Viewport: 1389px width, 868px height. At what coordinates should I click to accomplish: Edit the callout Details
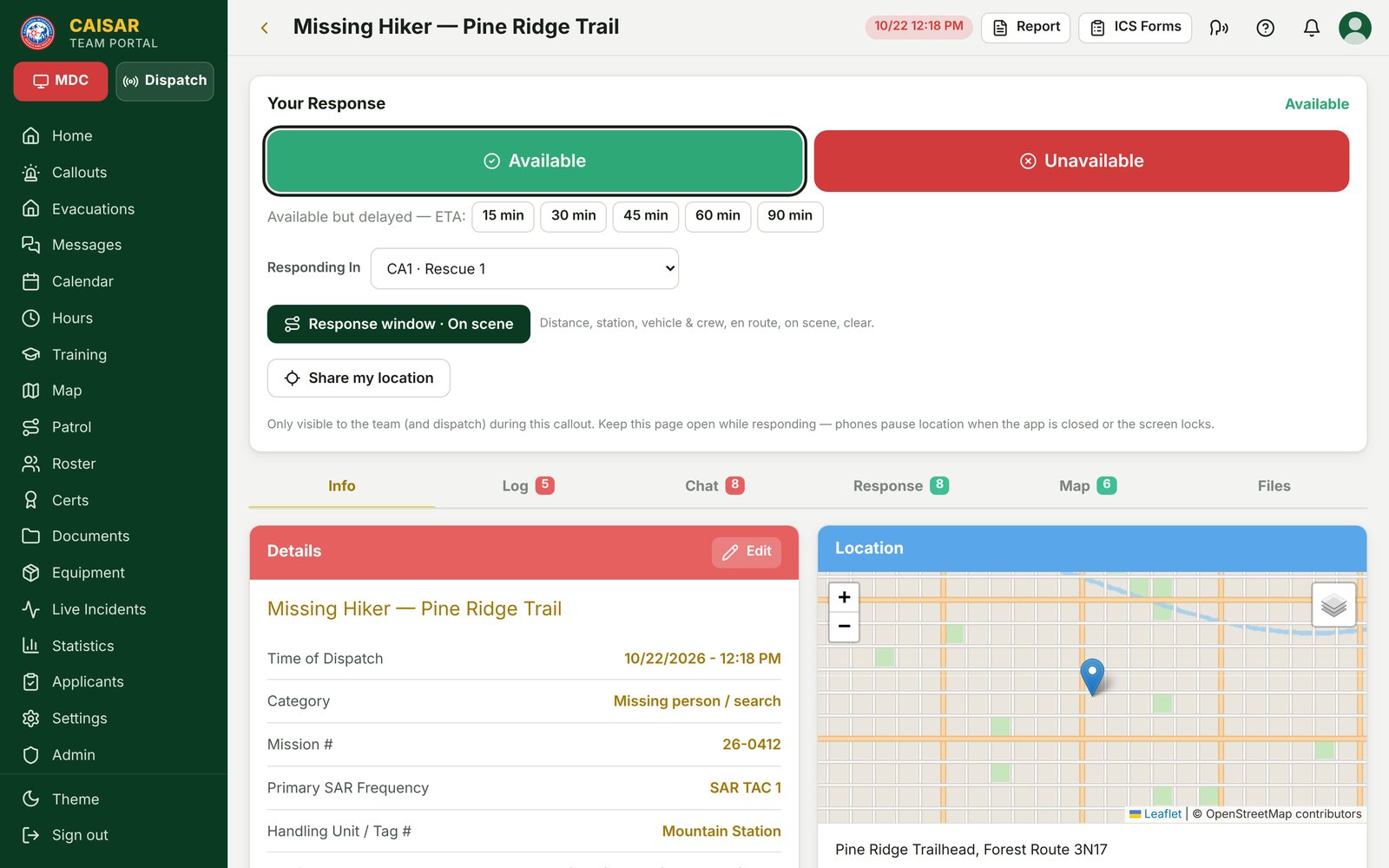point(747,552)
